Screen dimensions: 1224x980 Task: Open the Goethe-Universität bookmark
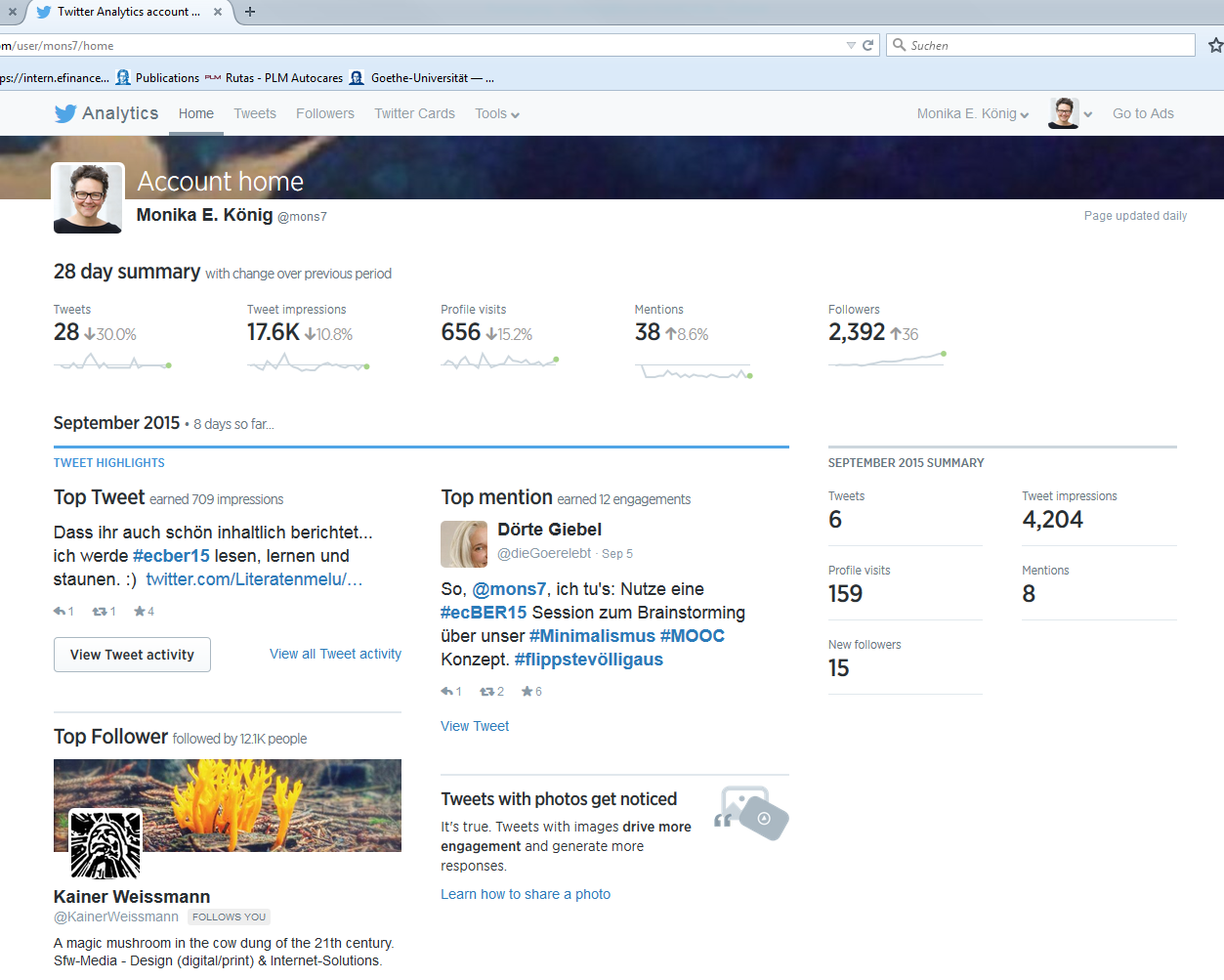422,77
